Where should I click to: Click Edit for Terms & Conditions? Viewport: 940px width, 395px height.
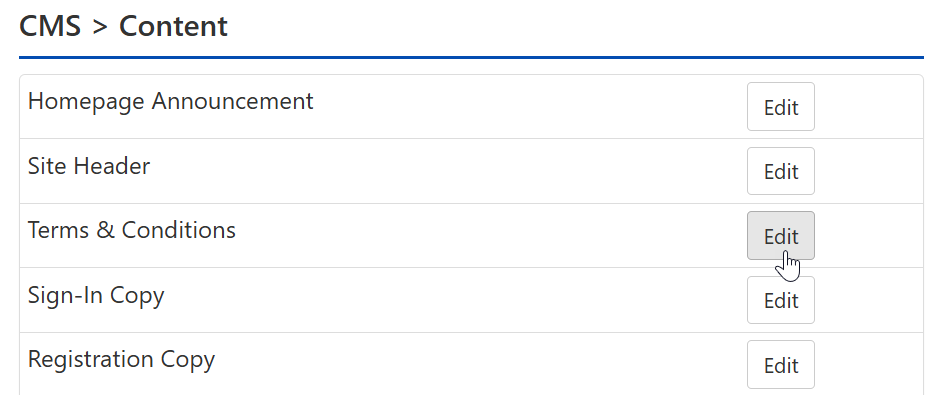point(781,236)
